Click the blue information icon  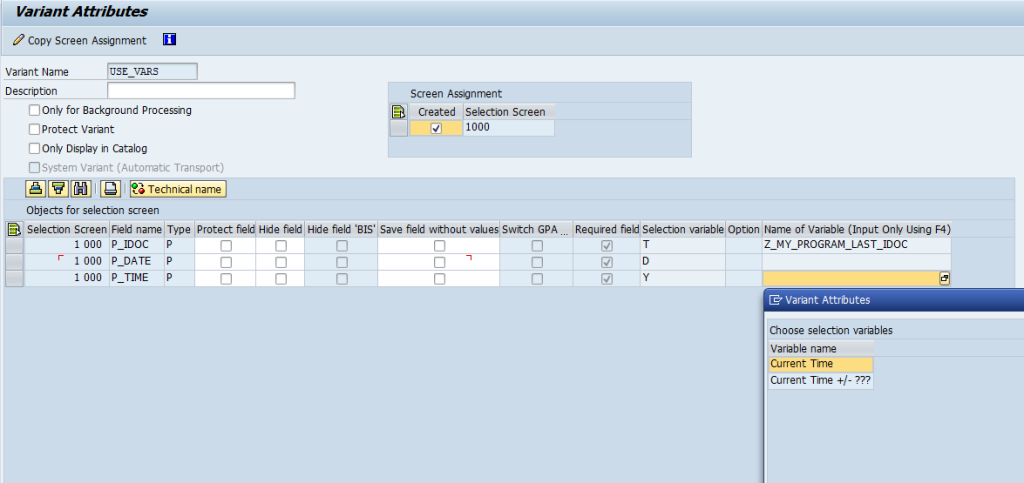[169, 40]
